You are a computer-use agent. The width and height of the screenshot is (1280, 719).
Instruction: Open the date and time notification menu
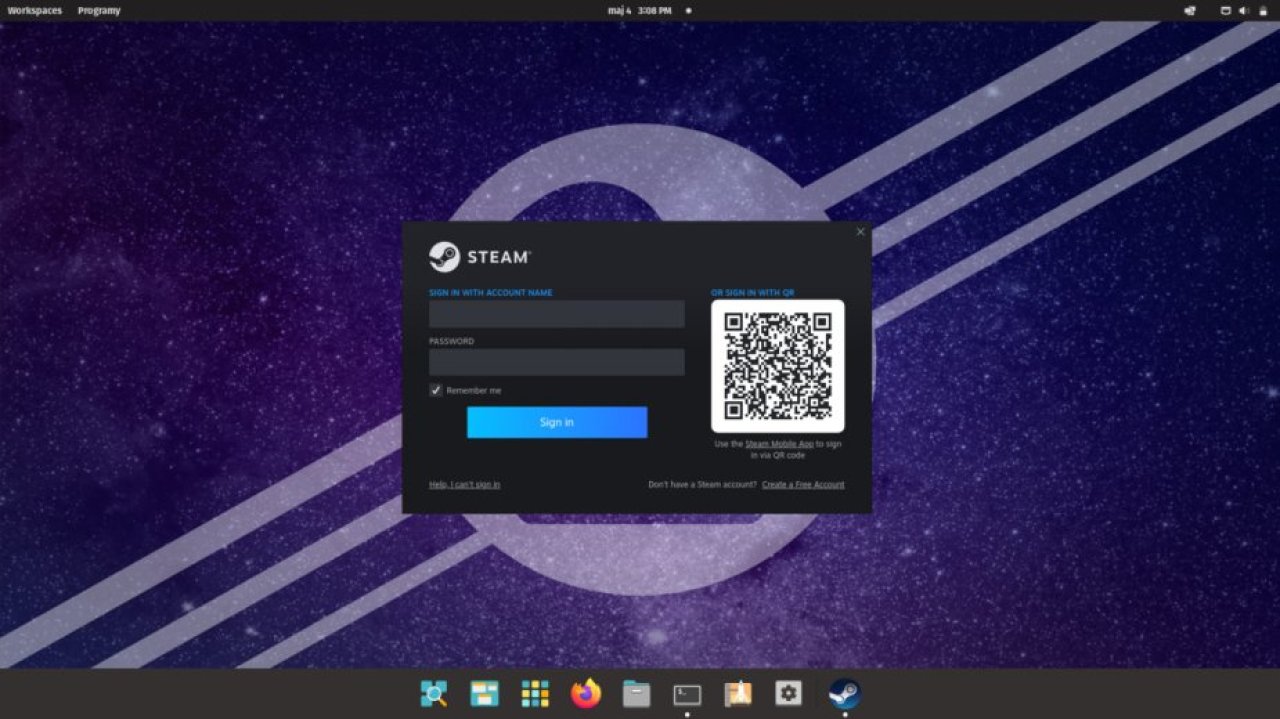point(639,11)
